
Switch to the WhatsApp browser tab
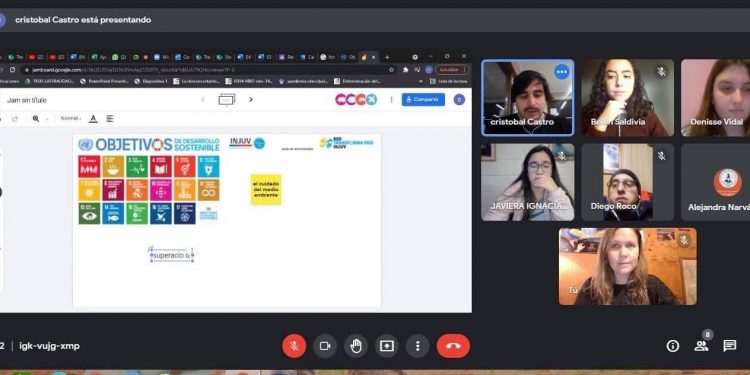(x=119, y=57)
